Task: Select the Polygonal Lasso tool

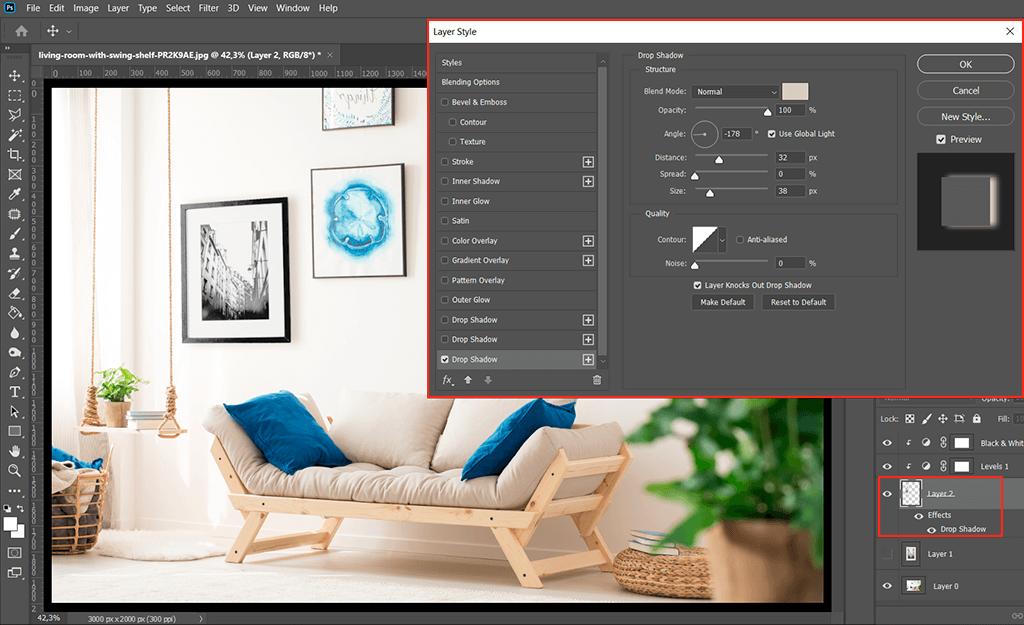Action: click(14, 115)
